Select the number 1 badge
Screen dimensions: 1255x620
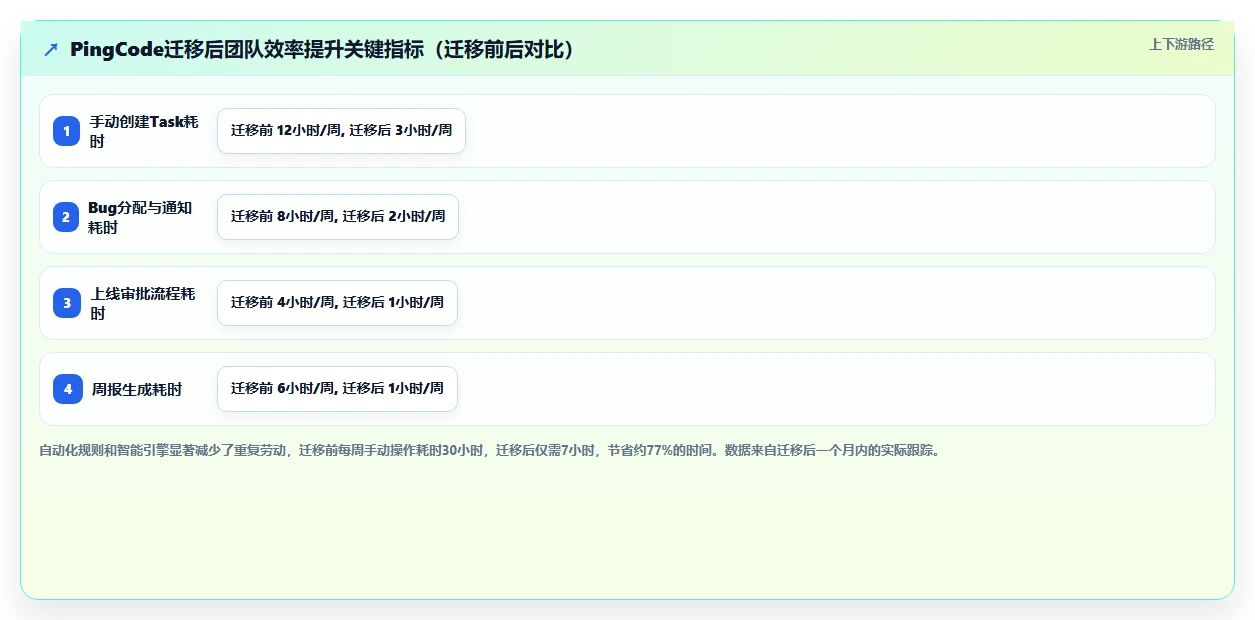pyautogui.click(x=67, y=130)
